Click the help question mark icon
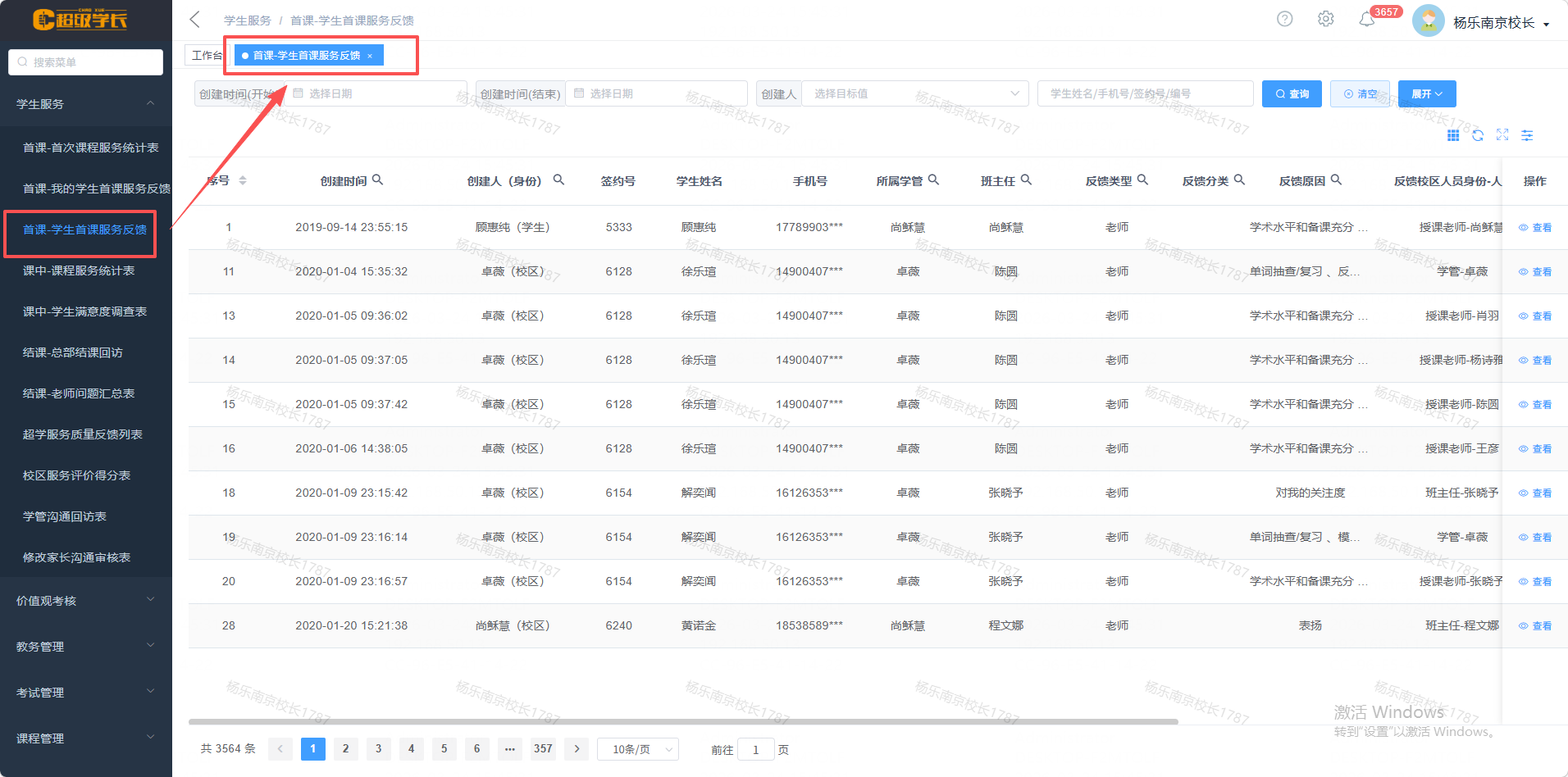1568x777 pixels. [1284, 19]
